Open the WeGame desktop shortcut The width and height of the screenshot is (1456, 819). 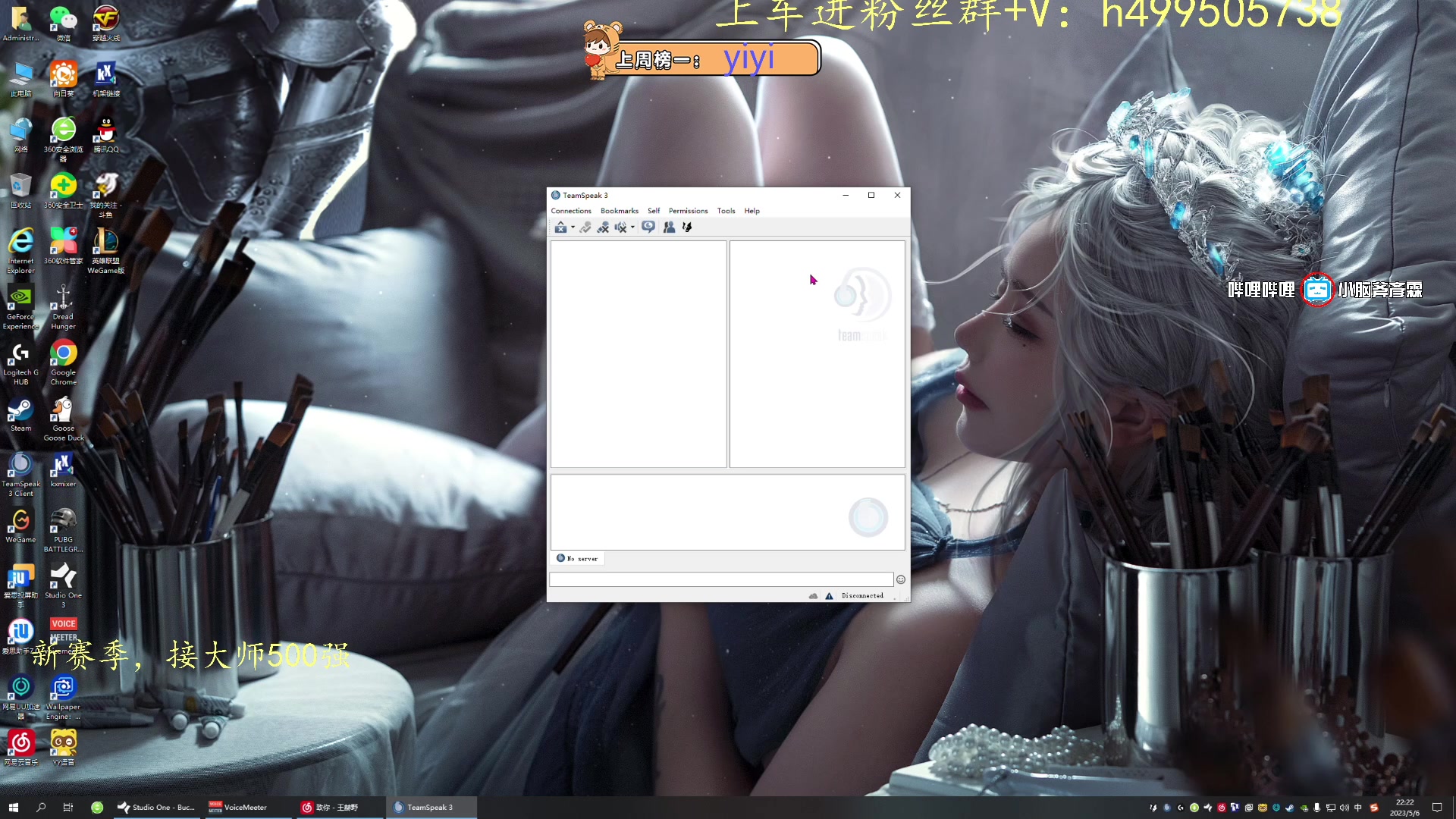[21, 526]
